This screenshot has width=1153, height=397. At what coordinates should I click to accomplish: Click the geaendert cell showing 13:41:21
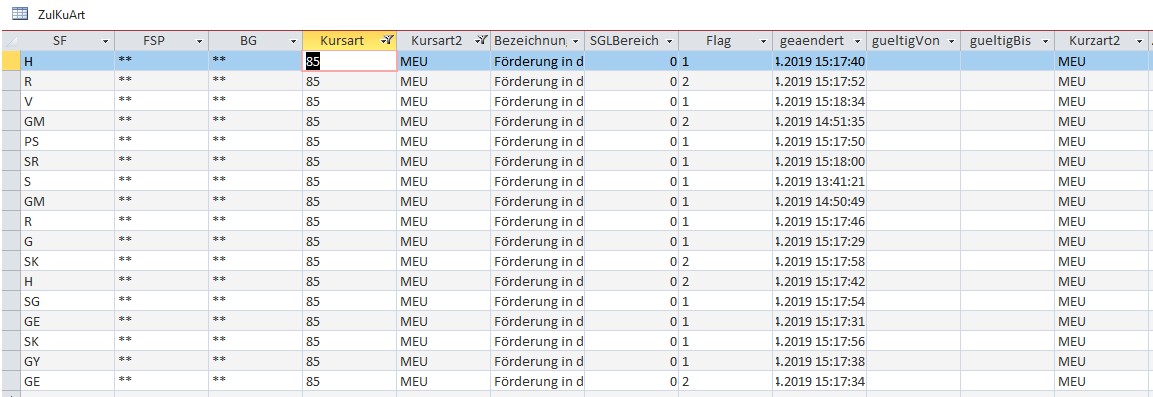(820, 181)
